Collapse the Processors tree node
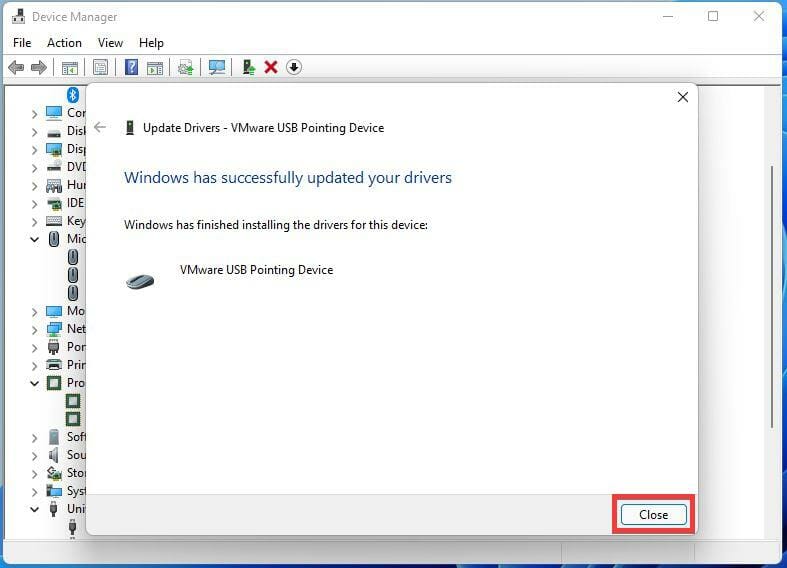This screenshot has width=787, height=568. pyautogui.click(x=34, y=383)
